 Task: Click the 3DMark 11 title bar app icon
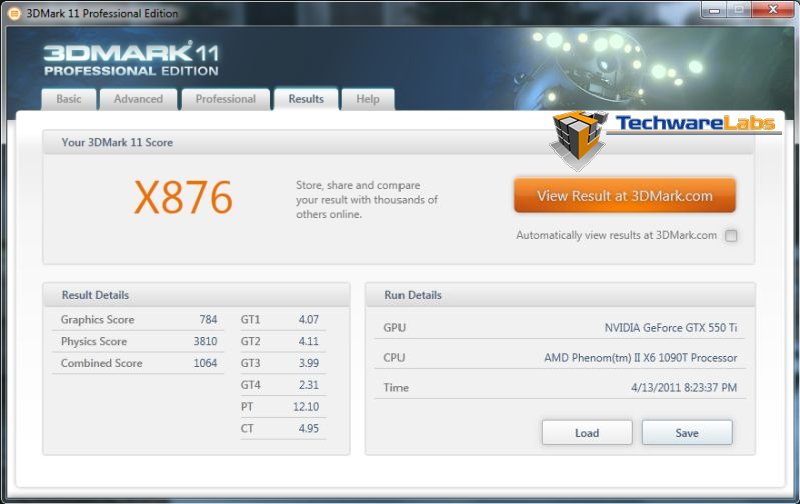(x=14, y=13)
